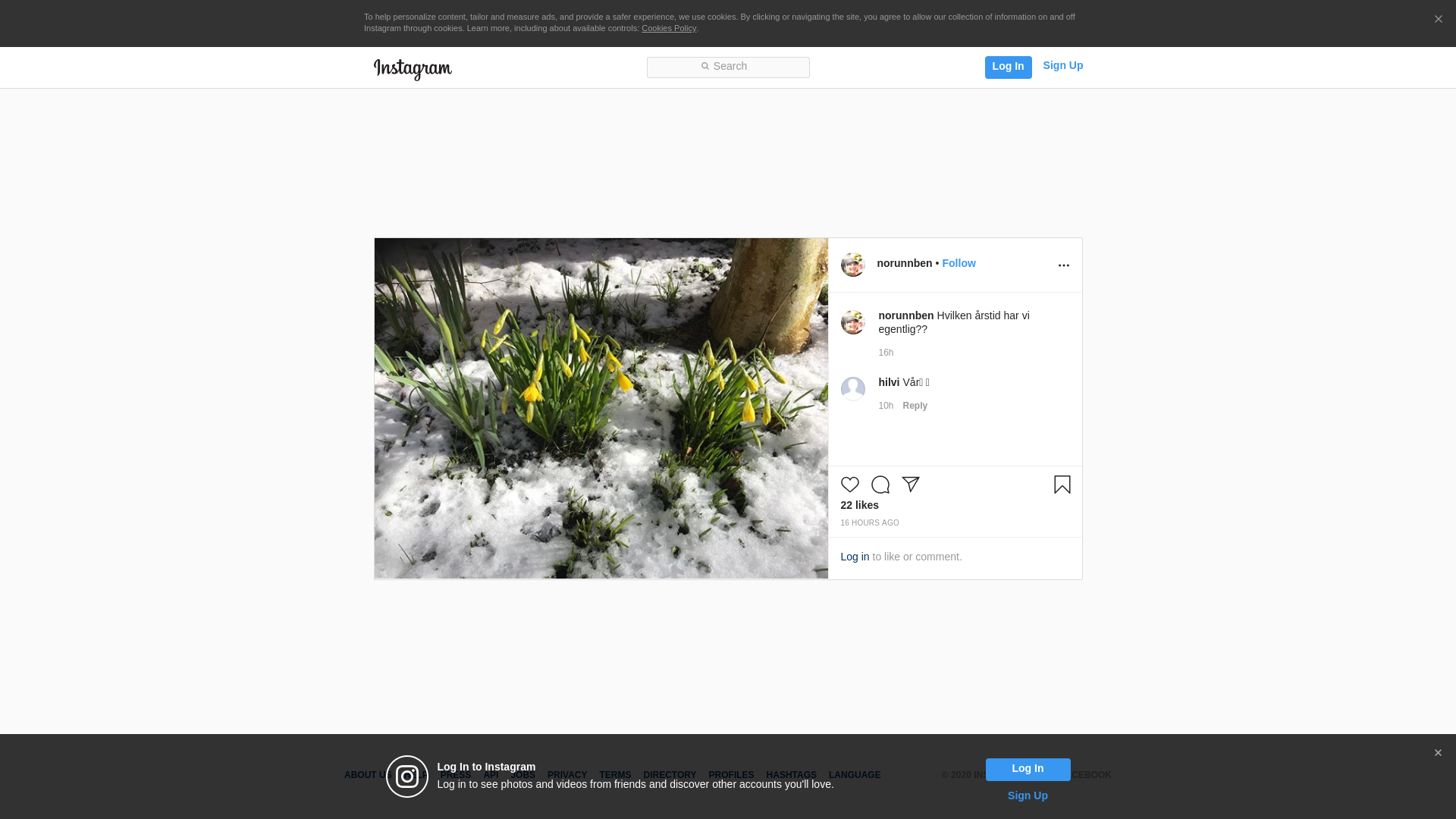Screen dimensions: 1456x819
Task: Click norunnben avatar beside the caption
Action: tap(852, 322)
